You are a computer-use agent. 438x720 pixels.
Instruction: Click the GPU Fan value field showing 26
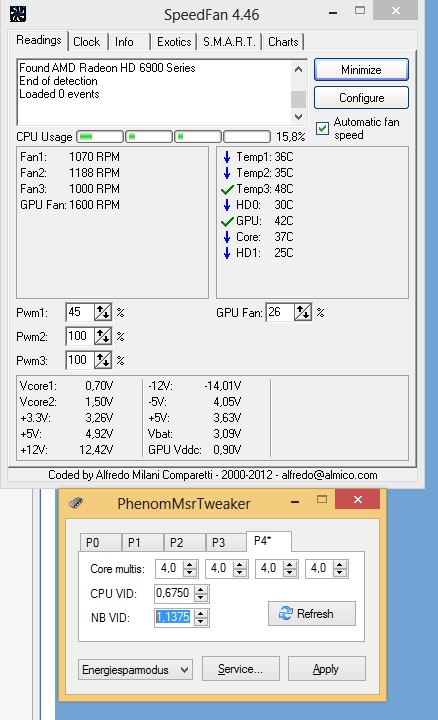[280, 313]
